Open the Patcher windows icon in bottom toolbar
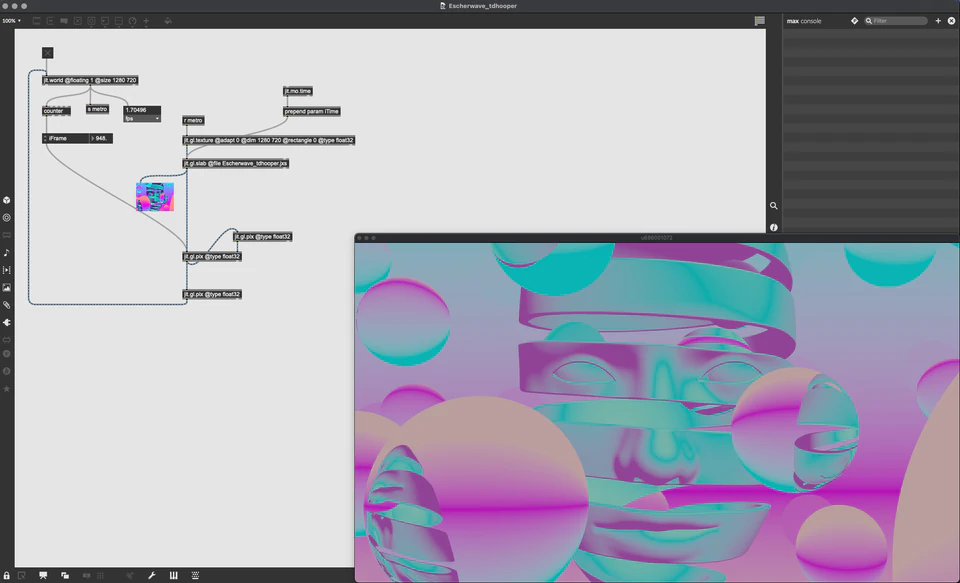The width and height of the screenshot is (960, 583). [65, 576]
